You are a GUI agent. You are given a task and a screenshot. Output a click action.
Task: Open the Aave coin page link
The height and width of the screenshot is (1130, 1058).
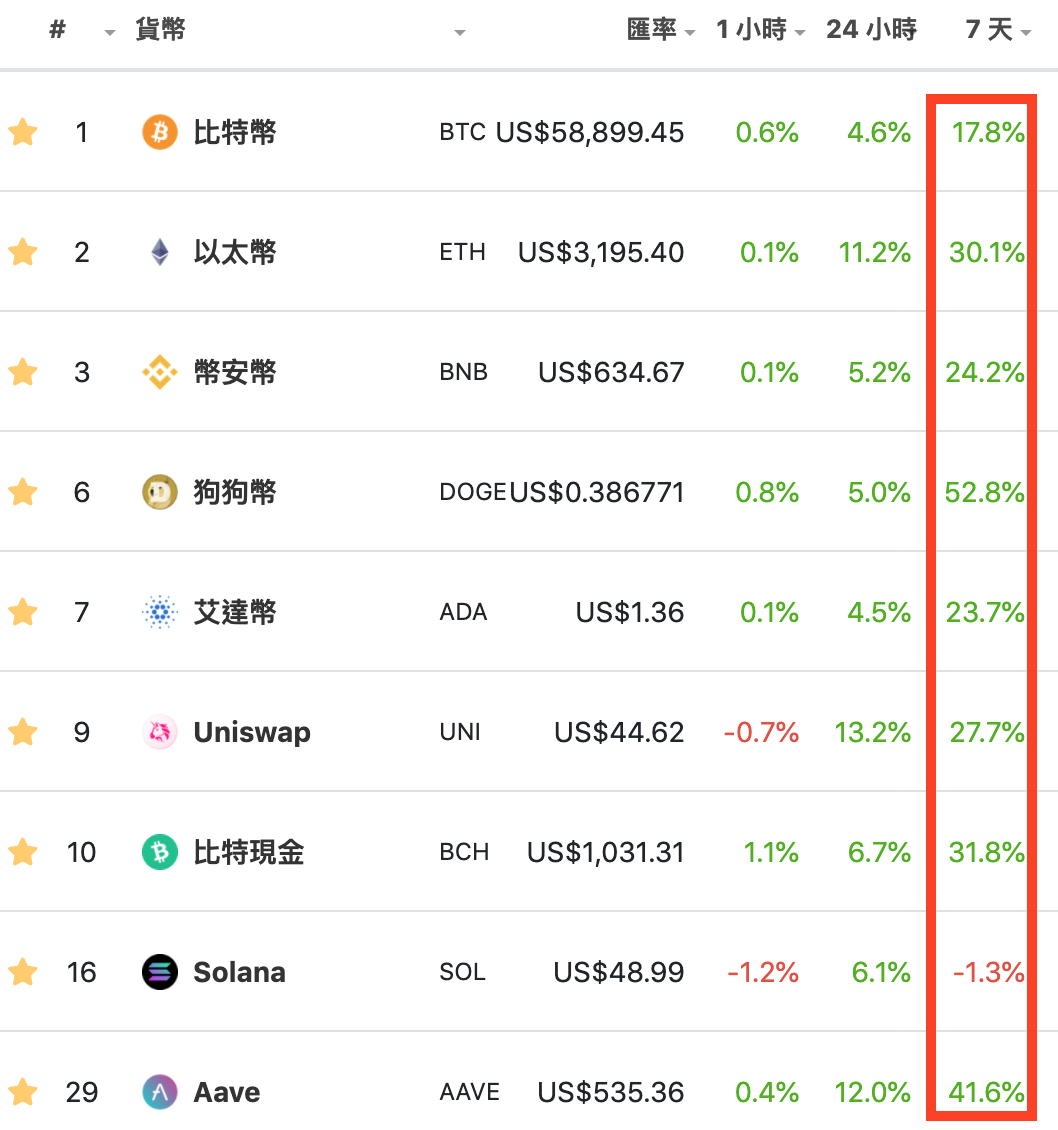pyautogui.click(x=226, y=1092)
